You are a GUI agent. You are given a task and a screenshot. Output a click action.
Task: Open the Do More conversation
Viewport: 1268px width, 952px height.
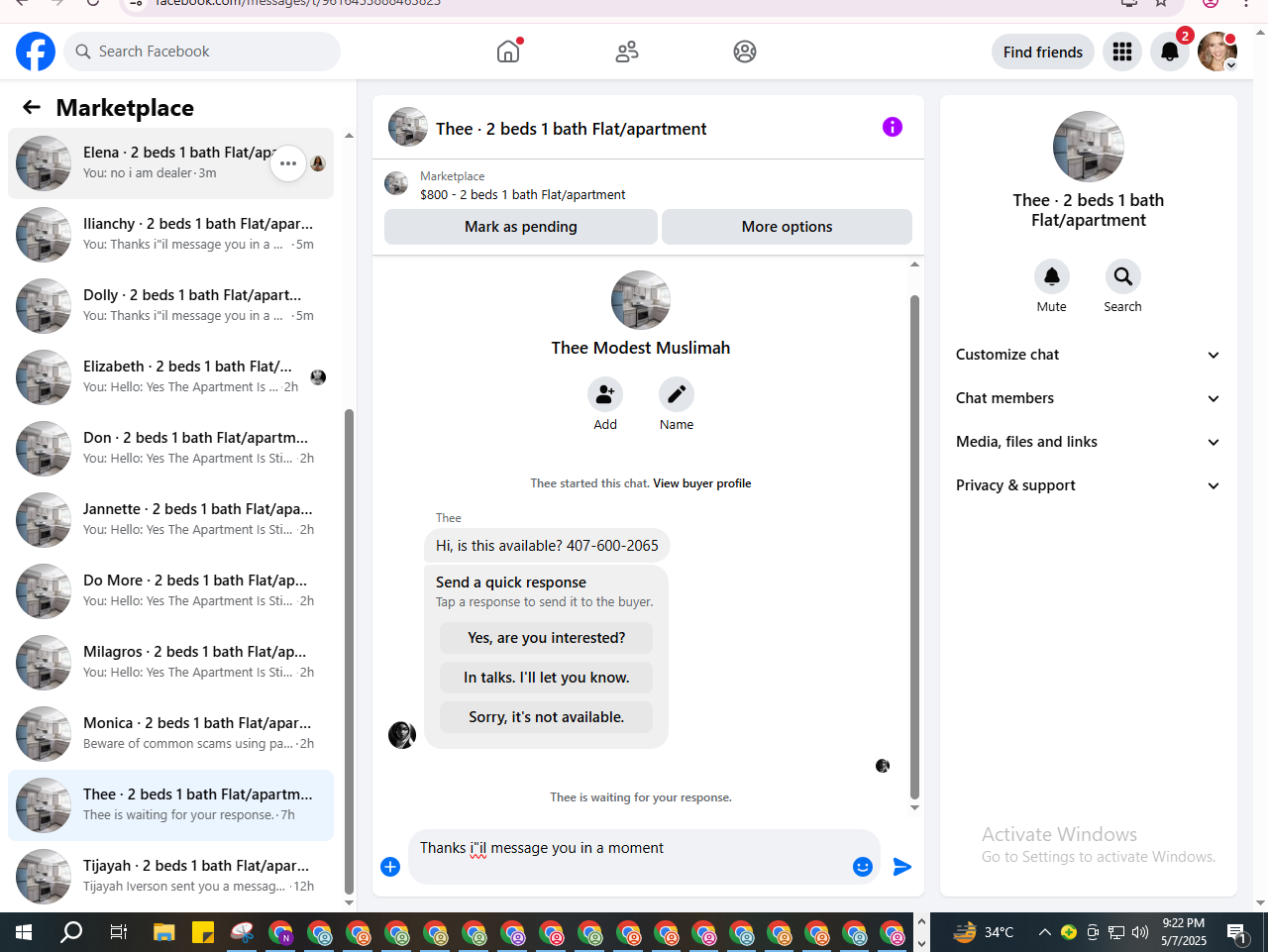[170, 591]
